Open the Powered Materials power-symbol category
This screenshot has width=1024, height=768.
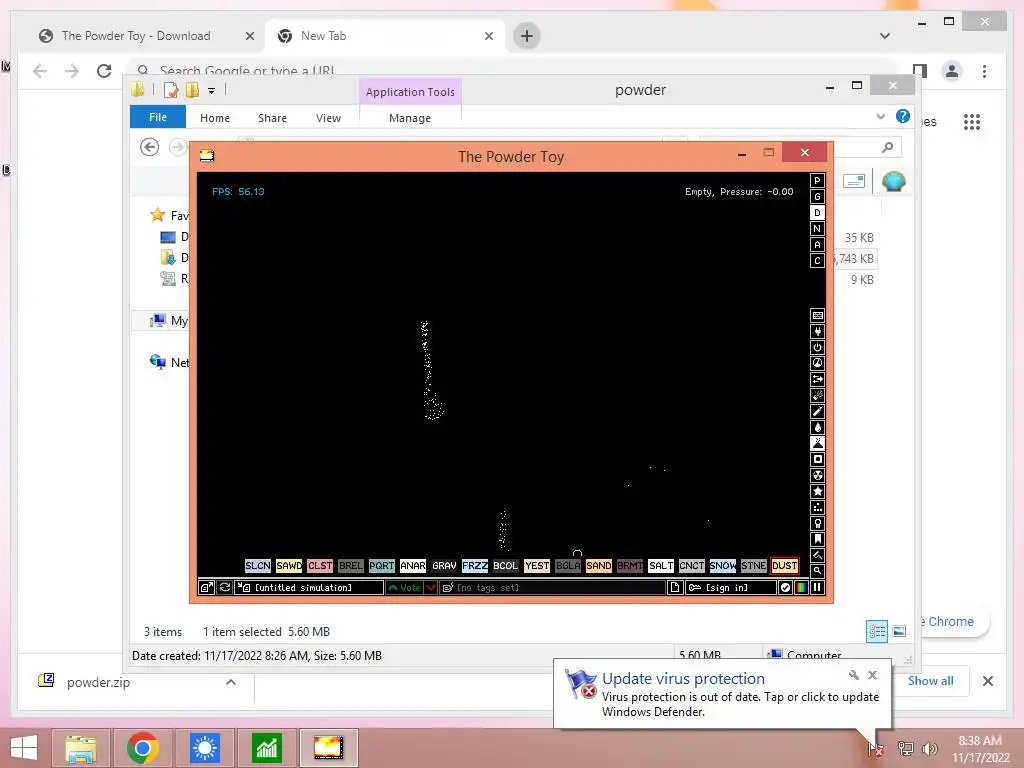pos(817,347)
